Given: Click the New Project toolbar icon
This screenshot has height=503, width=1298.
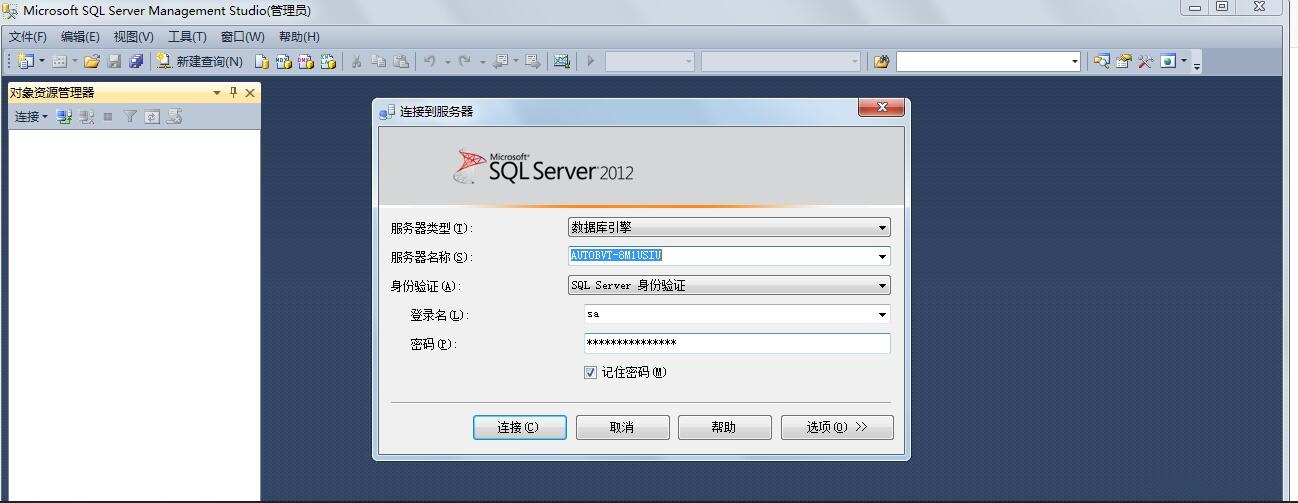Looking at the screenshot, I should tap(25, 61).
